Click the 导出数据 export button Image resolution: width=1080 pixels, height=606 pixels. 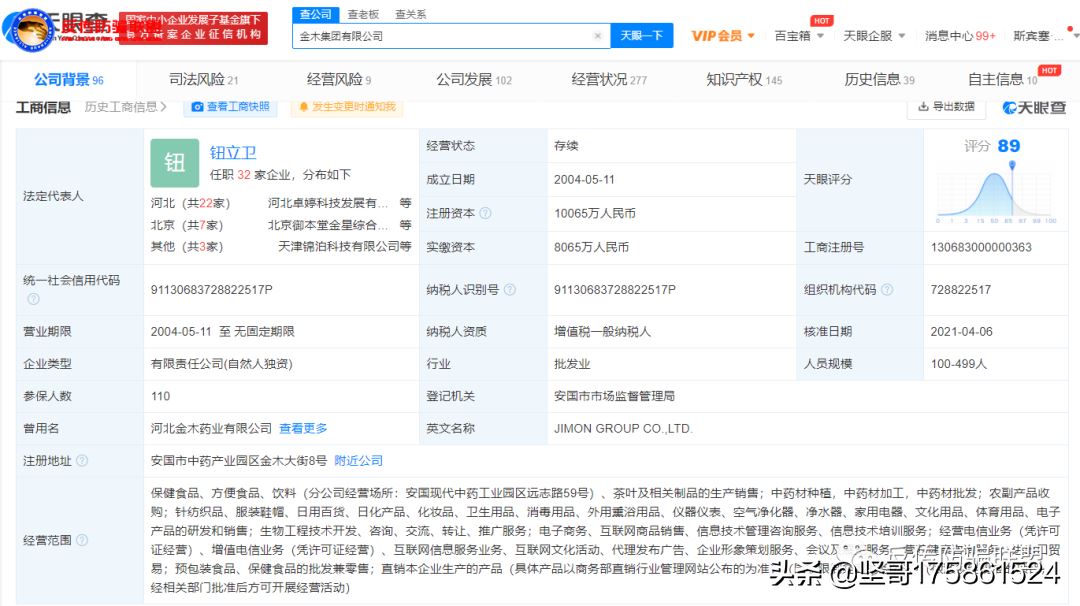pos(945,107)
